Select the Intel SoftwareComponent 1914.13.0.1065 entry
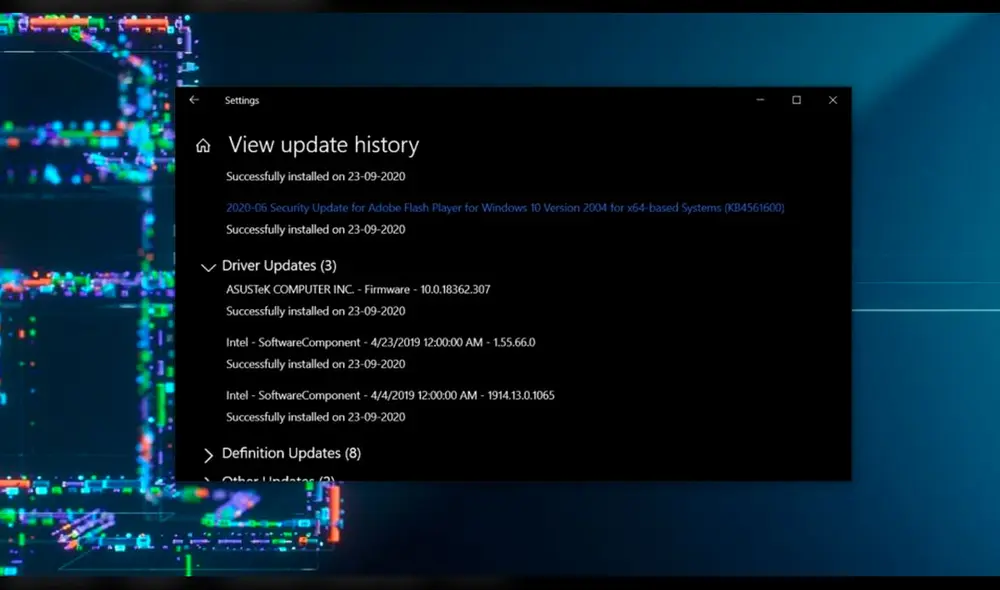The width and height of the screenshot is (1000, 590). [x=390, y=394]
